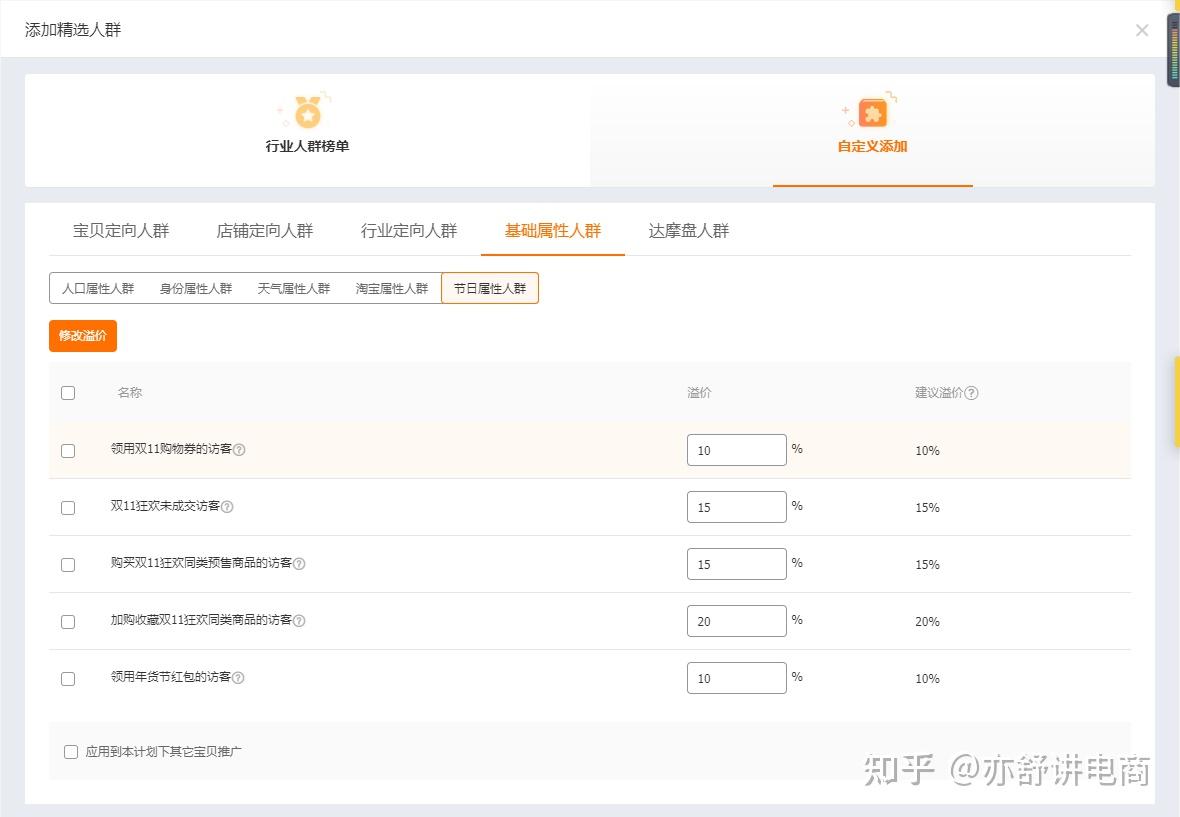
Task: Click the 自定义添加 puzzle icon
Action: coord(872,114)
